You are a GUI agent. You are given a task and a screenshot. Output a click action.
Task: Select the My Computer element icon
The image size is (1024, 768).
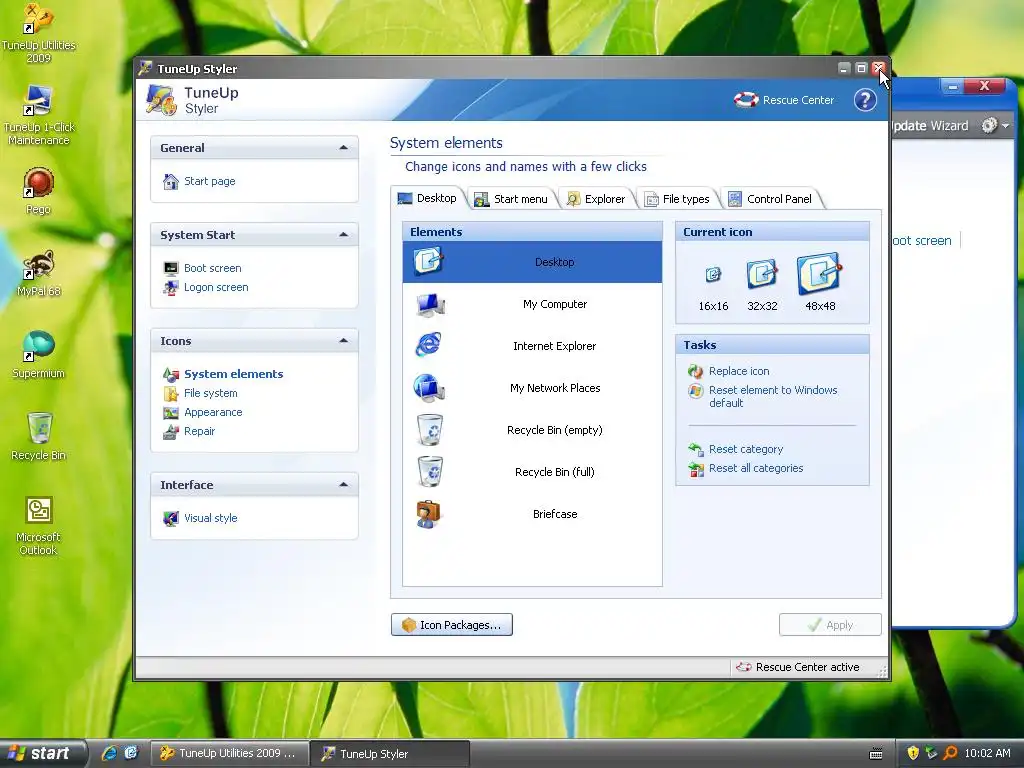point(430,304)
